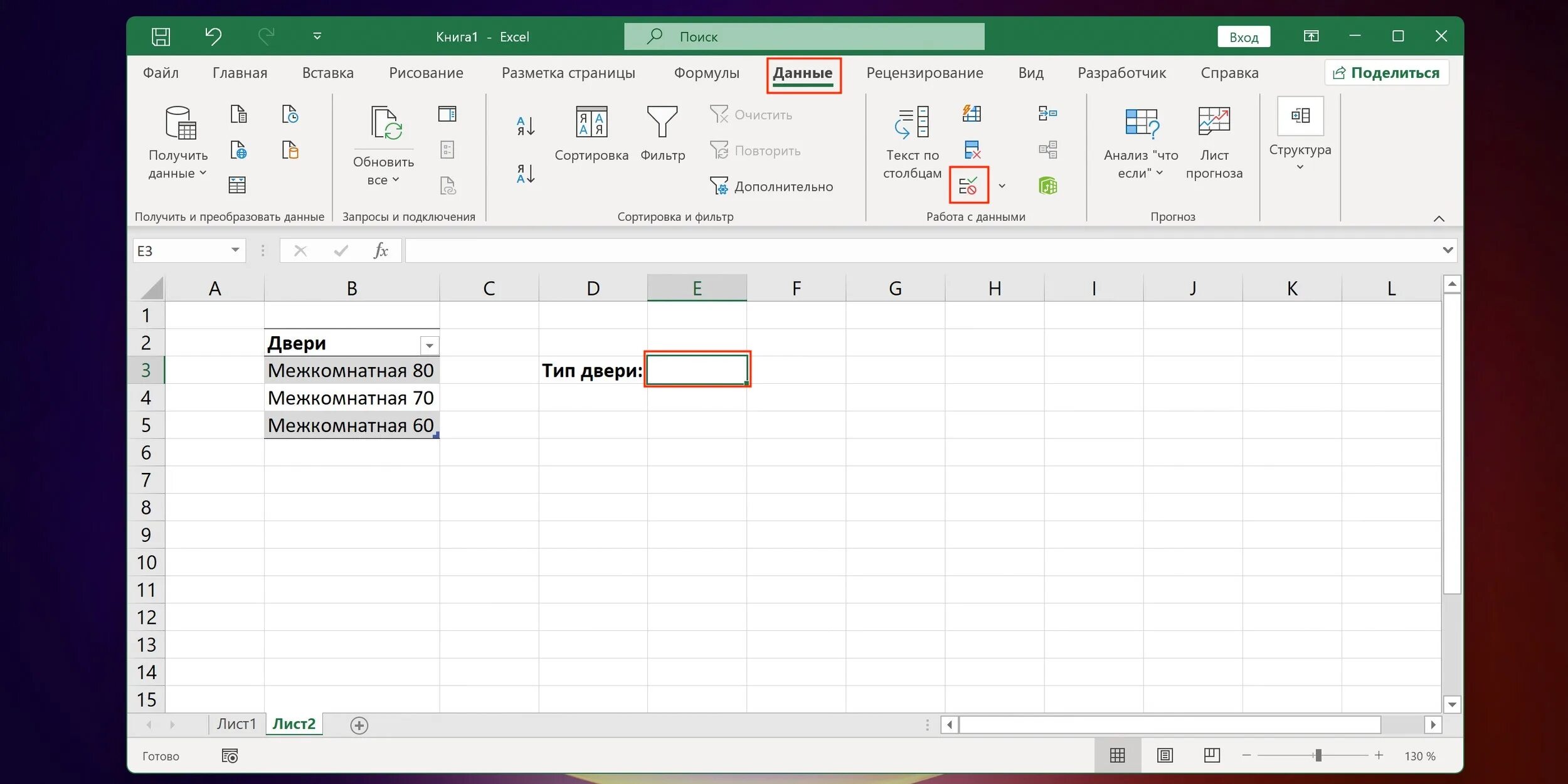This screenshot has height=784, width=1568.
Task: Click the Remove Duplicates icon
Action: (972, 150)
